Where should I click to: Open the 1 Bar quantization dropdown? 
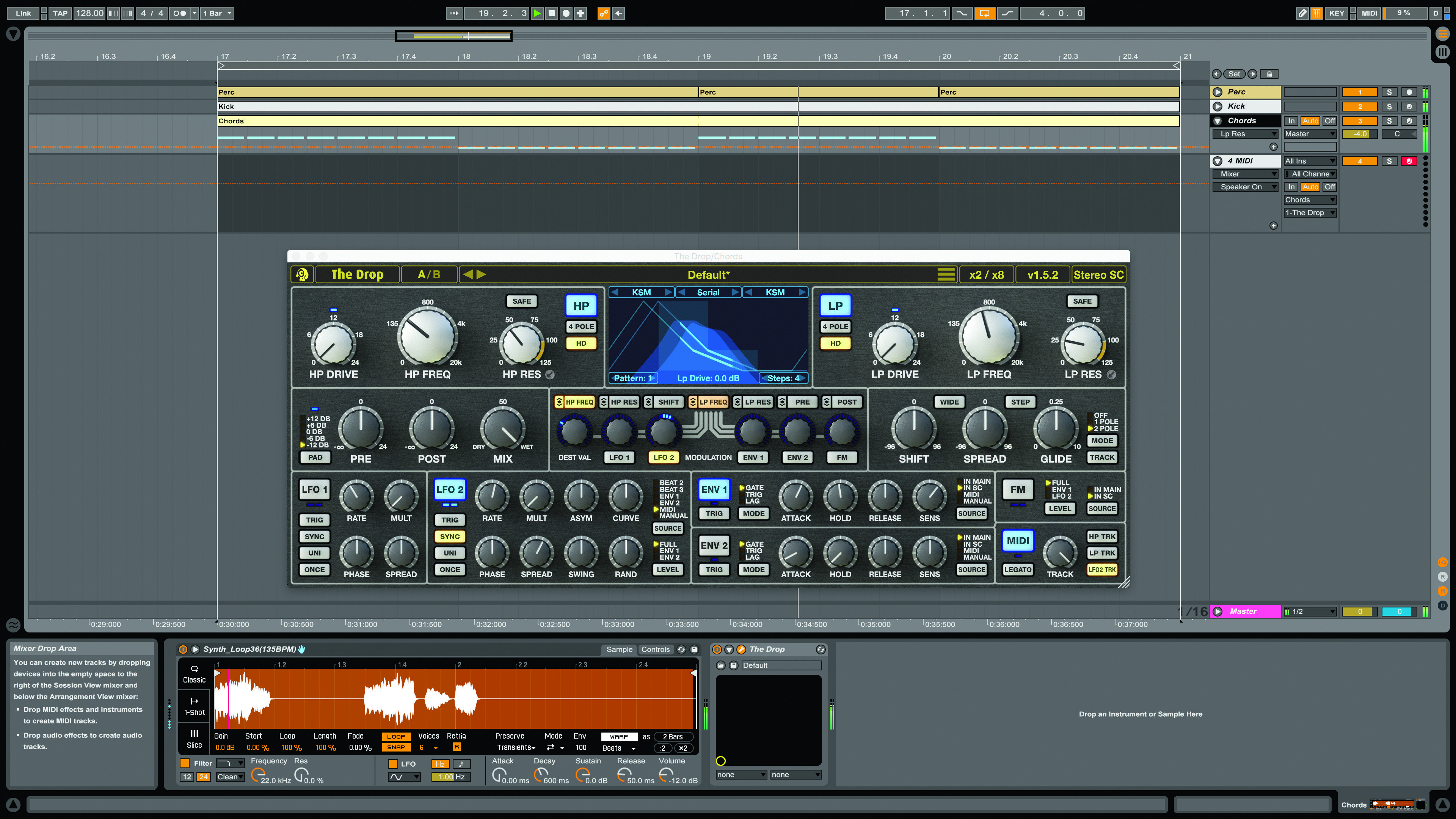click(x=218, y=13)
